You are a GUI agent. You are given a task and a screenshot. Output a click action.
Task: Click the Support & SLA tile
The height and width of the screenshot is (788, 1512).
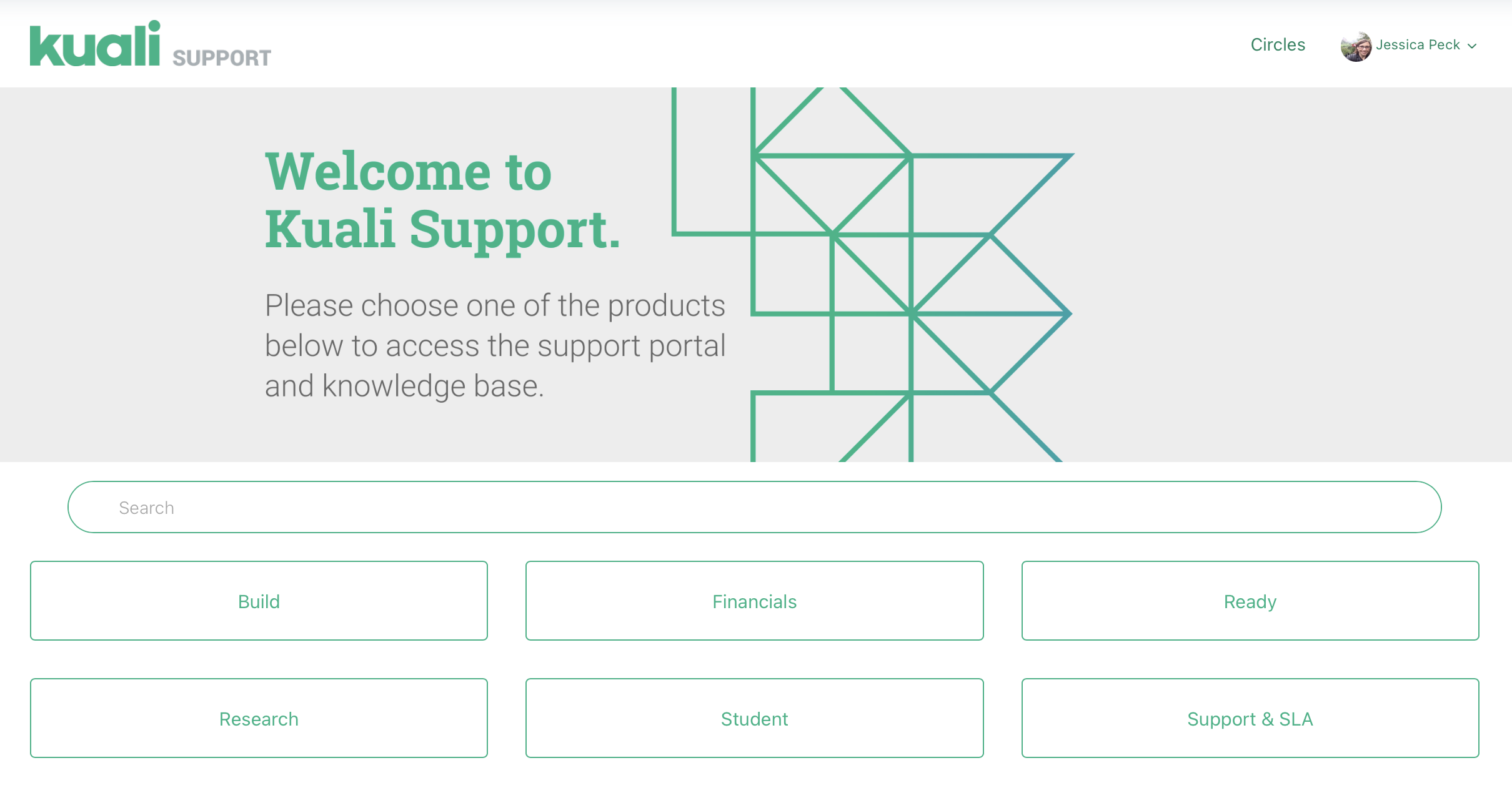coord(1250,718)
